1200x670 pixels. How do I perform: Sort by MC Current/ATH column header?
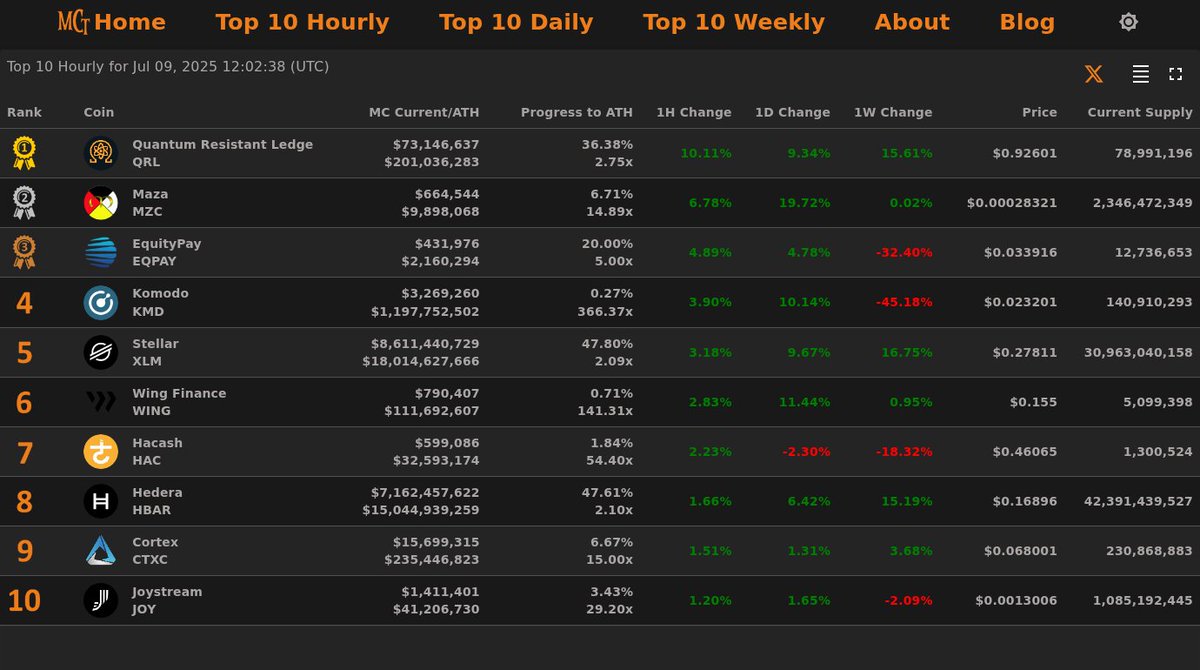pos(424,112)
